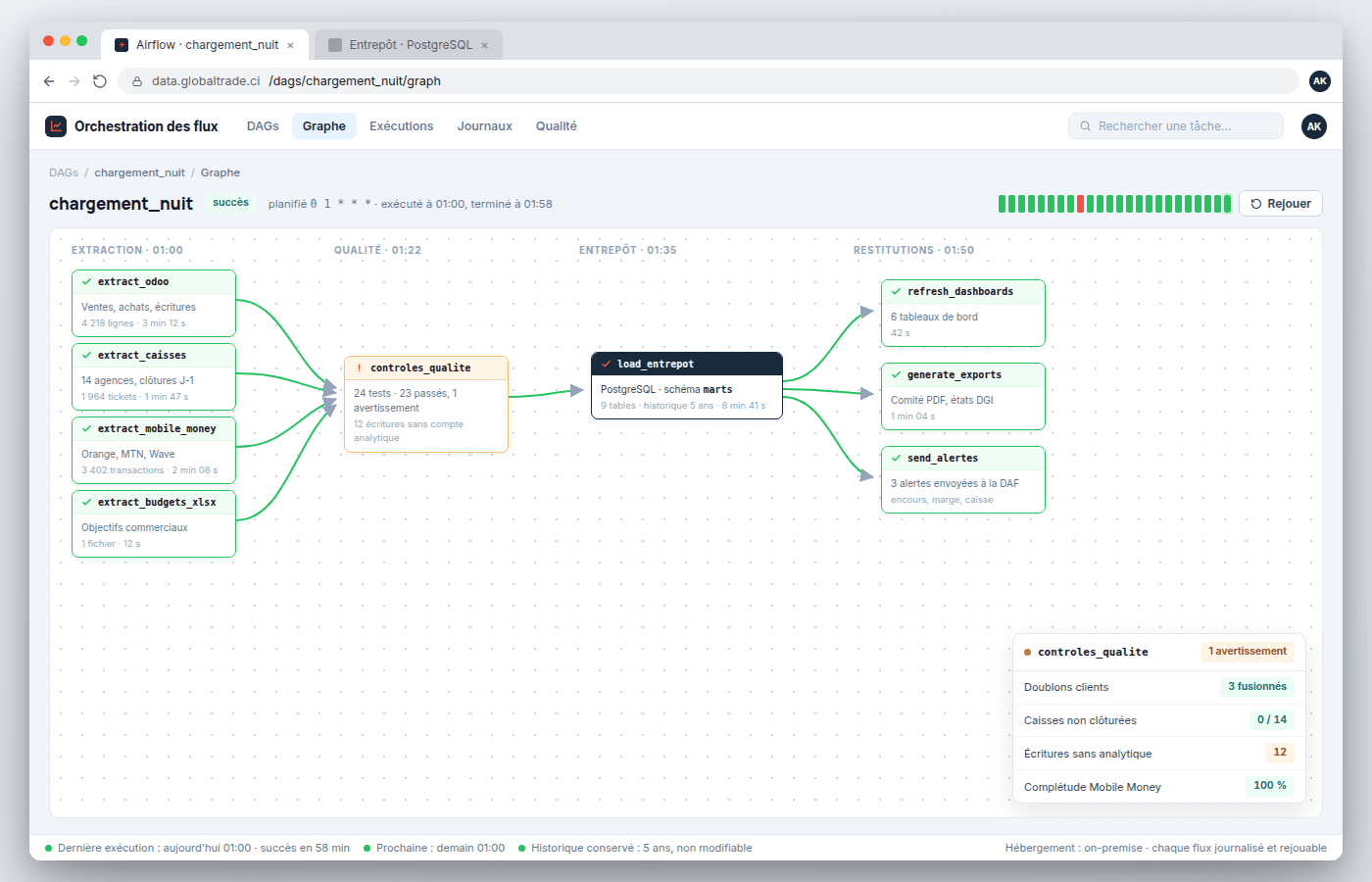Click Prochaine : demain 01:00 status entry
Screen dimensions: 1372x882
[434, 849]
